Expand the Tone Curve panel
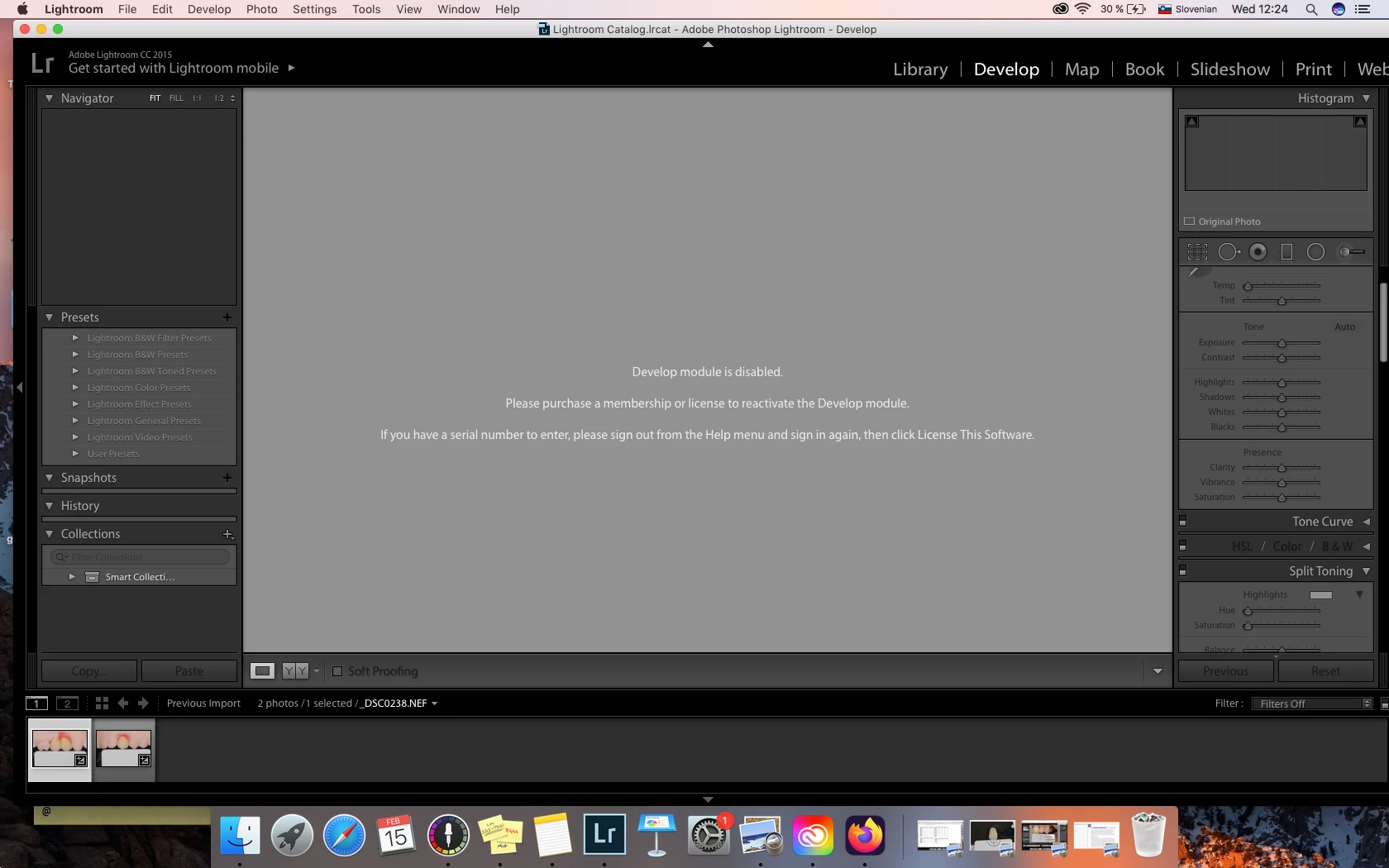Screen dimensions: 1389x868 [1366, 522]
